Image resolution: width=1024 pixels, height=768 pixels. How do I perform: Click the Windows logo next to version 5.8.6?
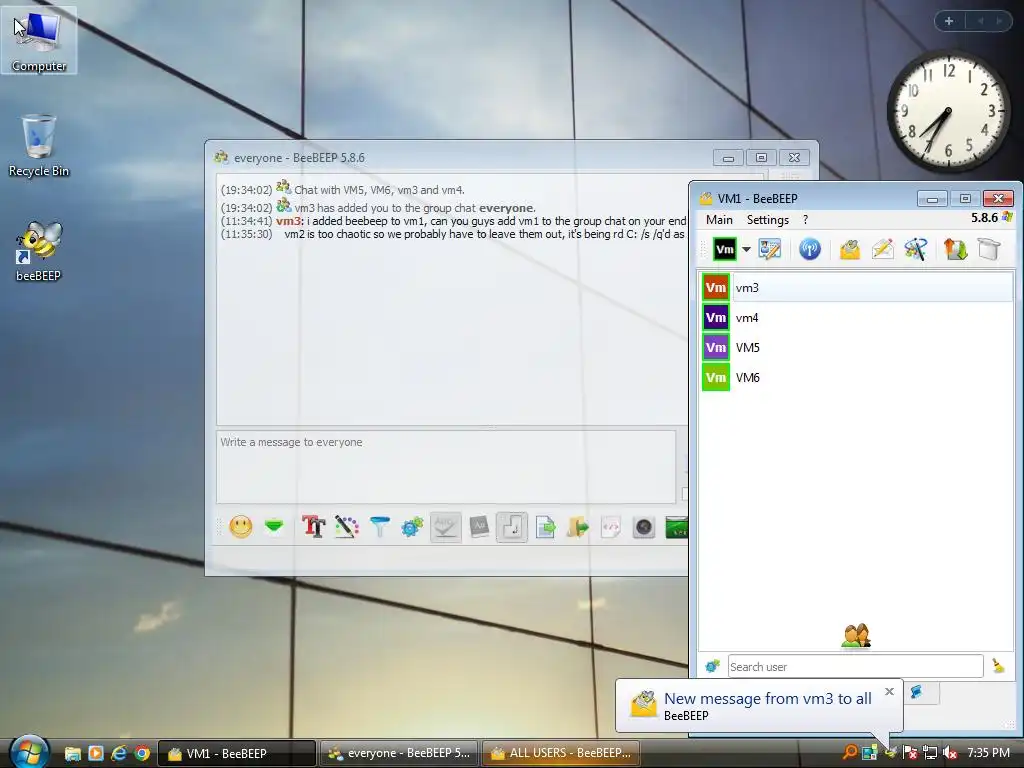(1006, 217)
